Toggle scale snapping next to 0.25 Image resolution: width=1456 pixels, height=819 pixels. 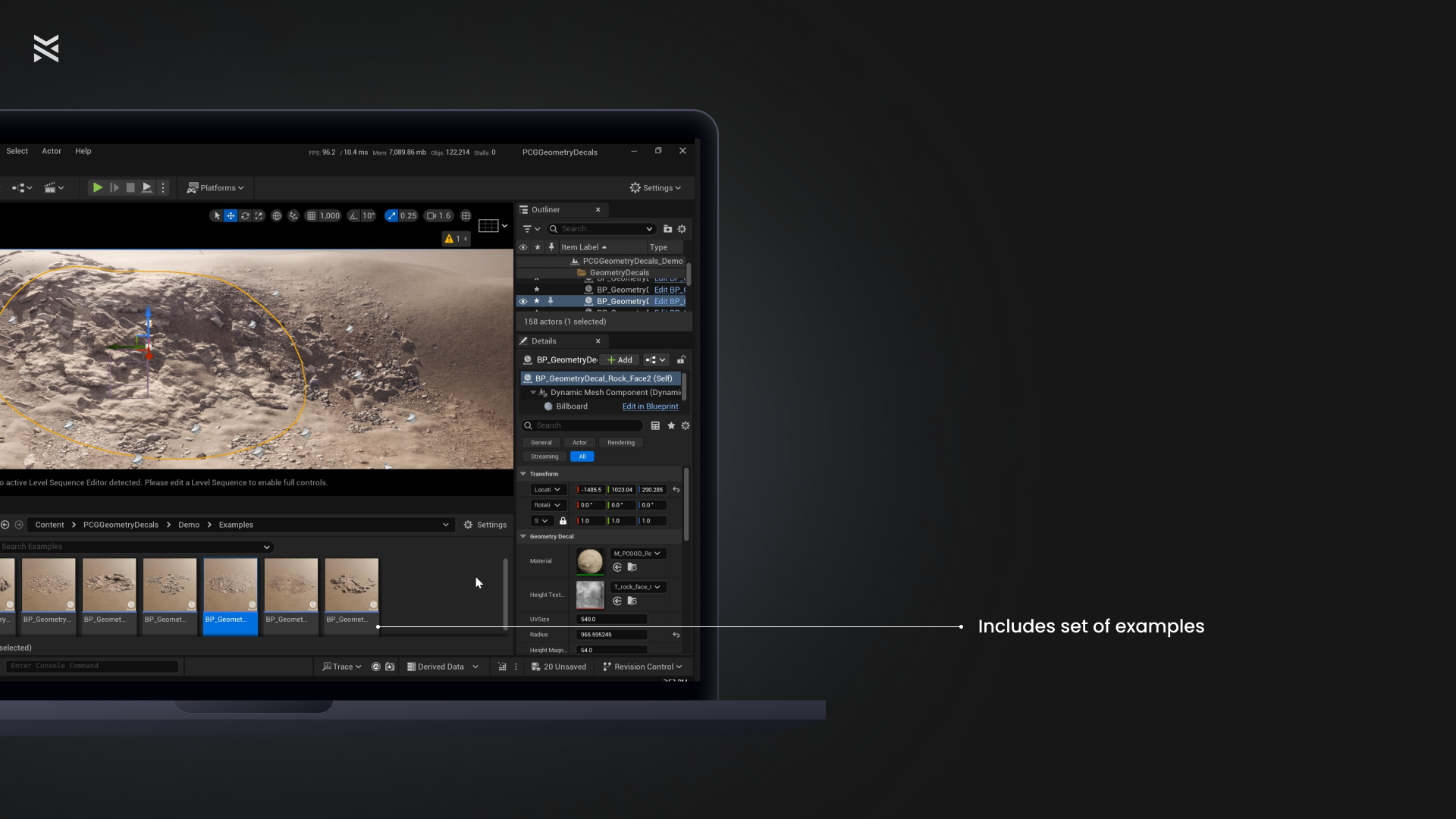391,216
